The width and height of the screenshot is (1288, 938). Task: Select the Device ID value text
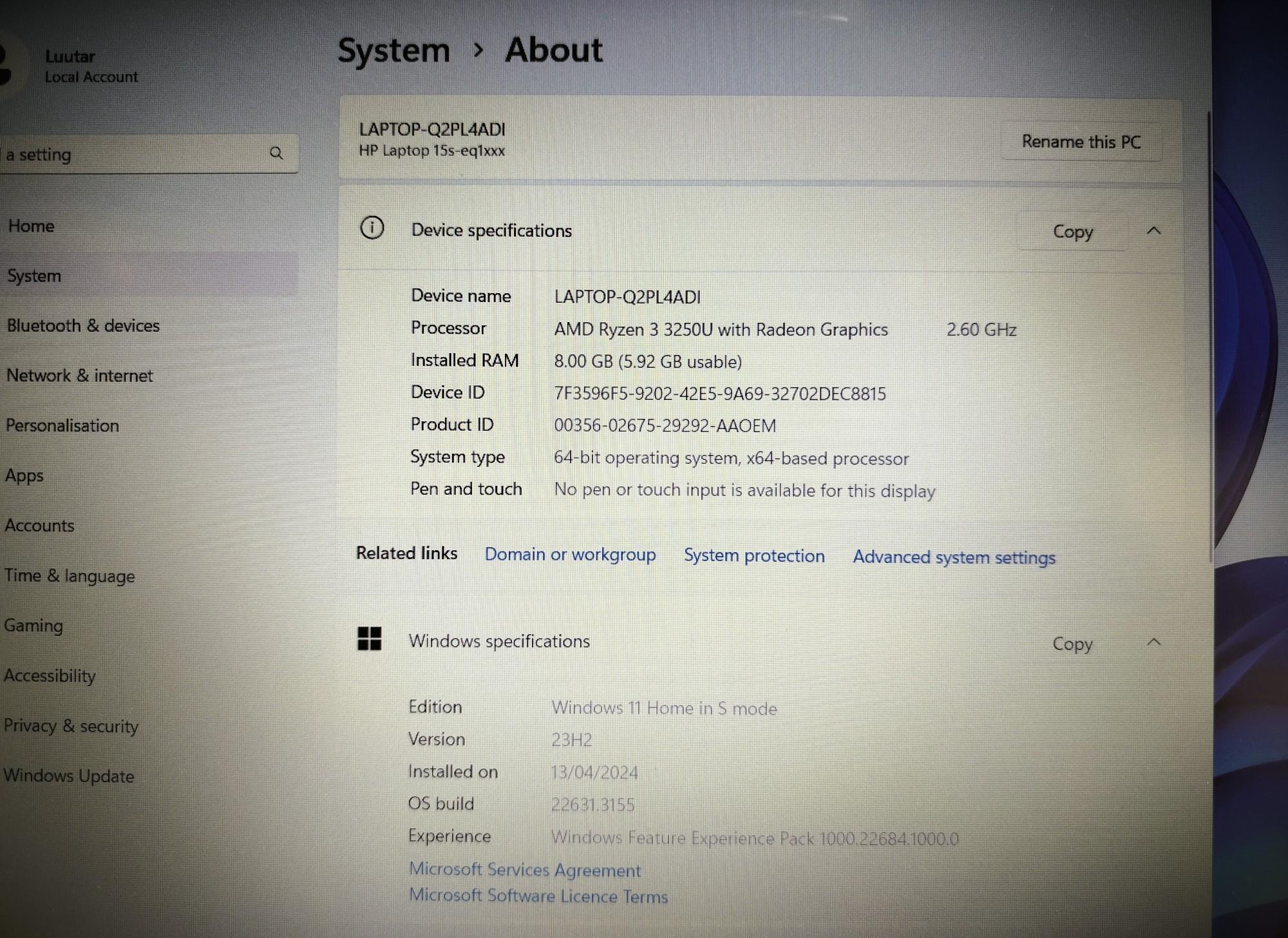tap(720, 394)
